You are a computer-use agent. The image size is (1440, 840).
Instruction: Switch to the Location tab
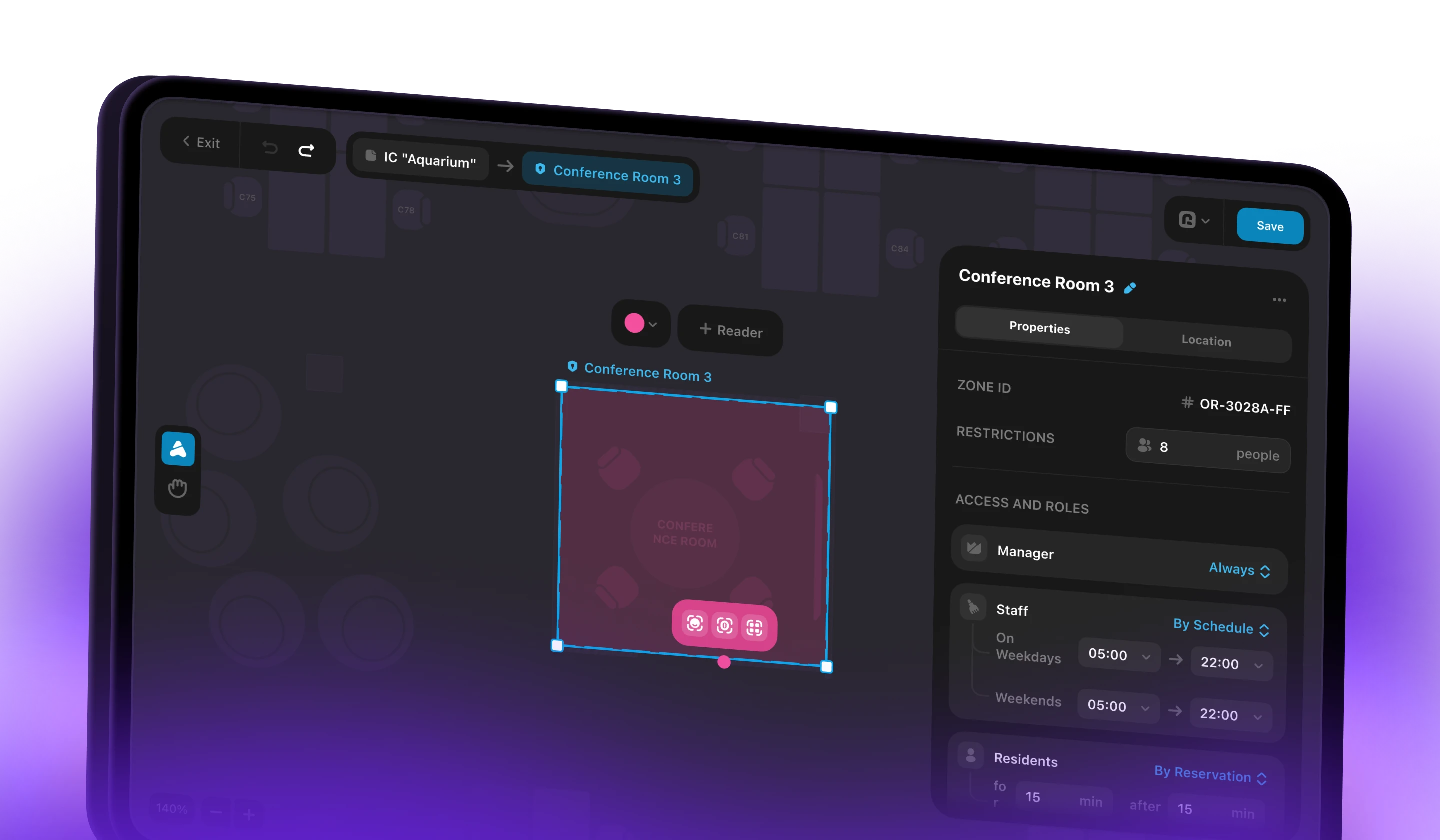[1207, 341]
